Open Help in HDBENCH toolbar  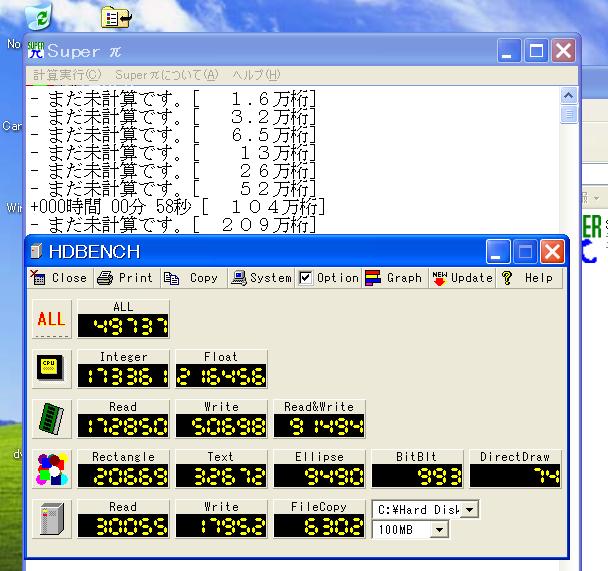click(x=529, y=278)
